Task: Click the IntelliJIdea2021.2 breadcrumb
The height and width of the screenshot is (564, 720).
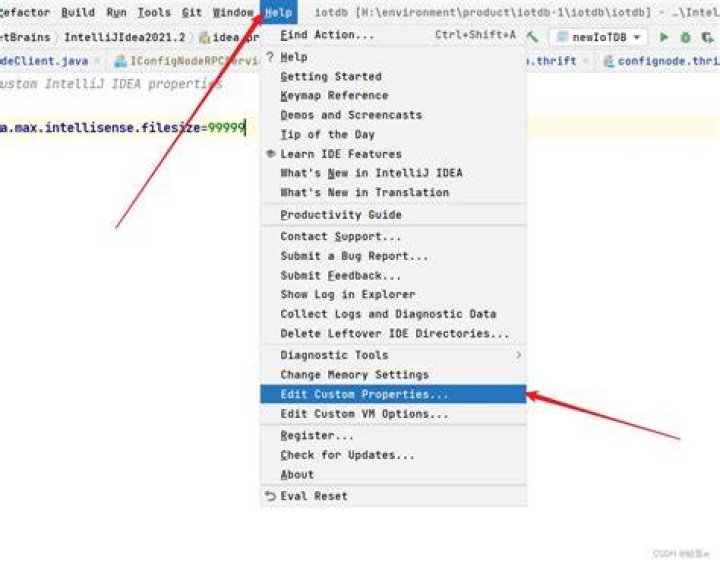Action: tap(124, 37)
